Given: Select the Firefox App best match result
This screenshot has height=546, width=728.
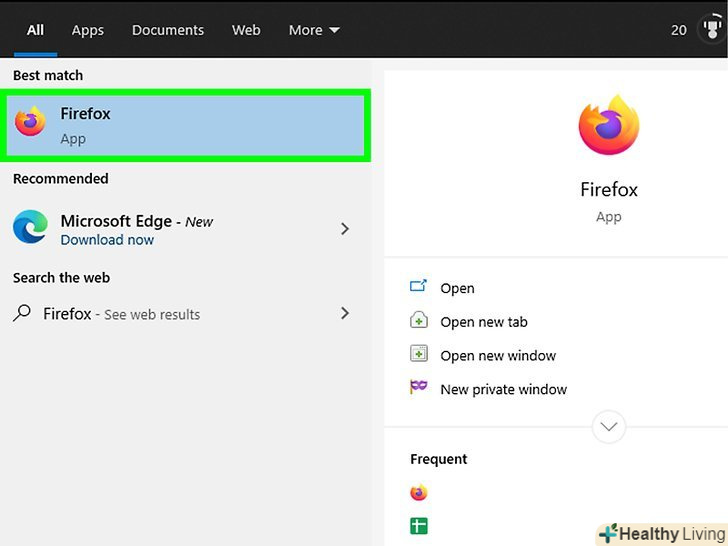Looking at the screenshot, I should 188,125.
